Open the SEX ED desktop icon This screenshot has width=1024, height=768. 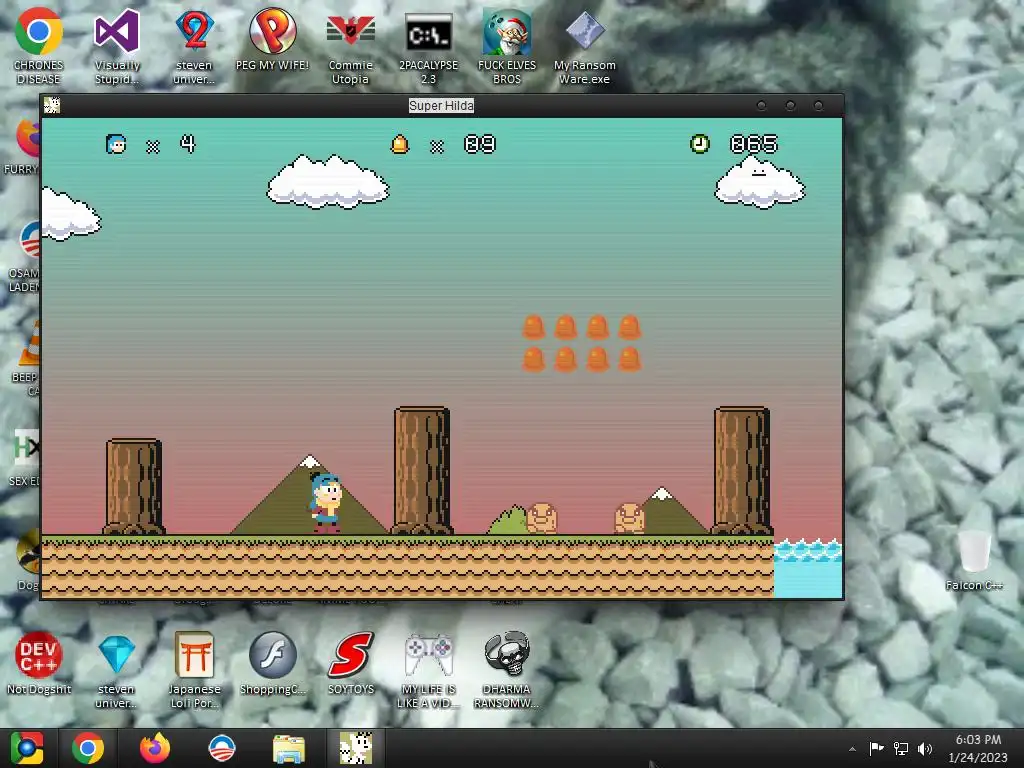pyautogui.click(x=25, y=459)
